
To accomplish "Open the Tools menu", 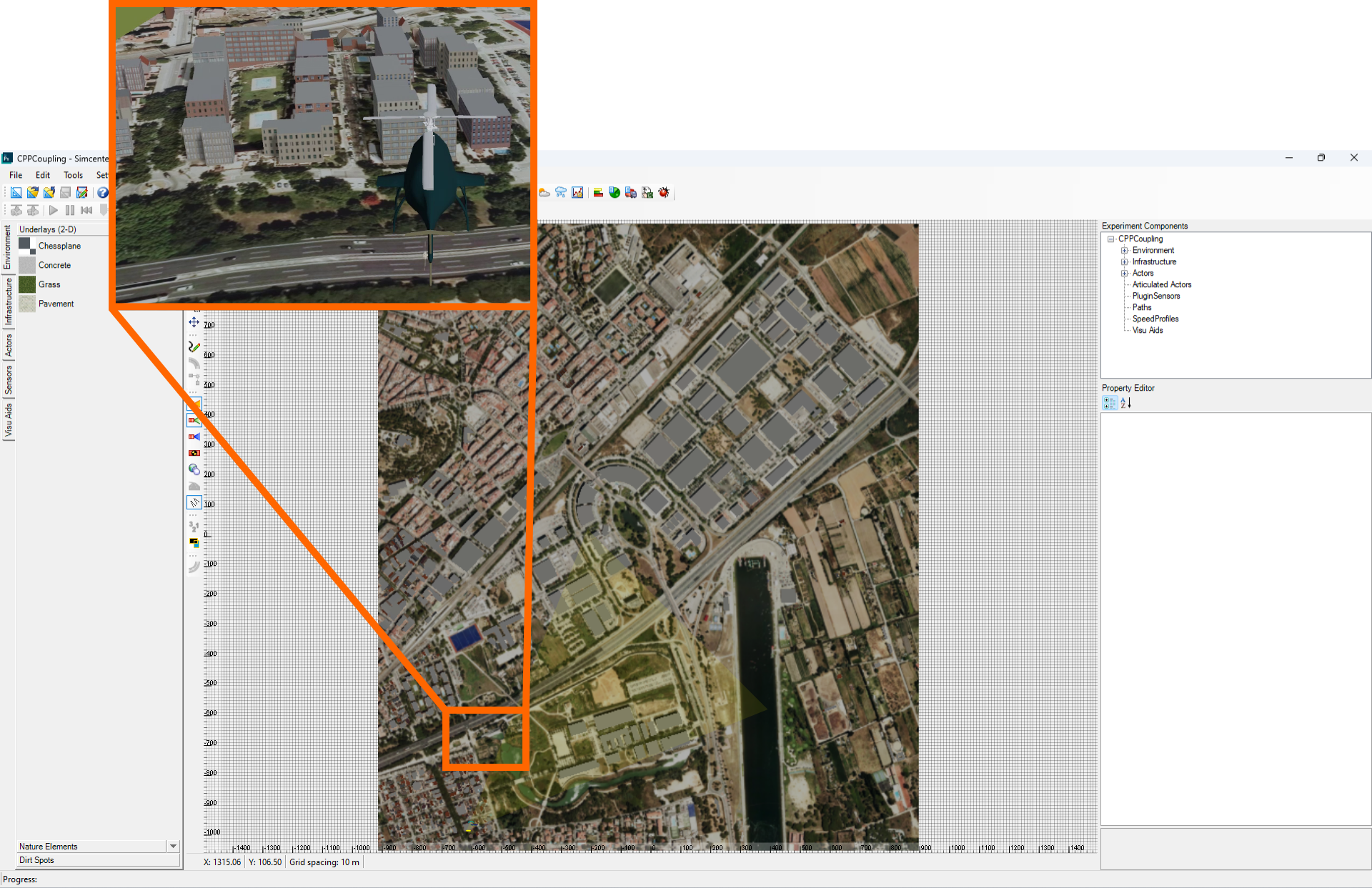I will tap(73, 175).
